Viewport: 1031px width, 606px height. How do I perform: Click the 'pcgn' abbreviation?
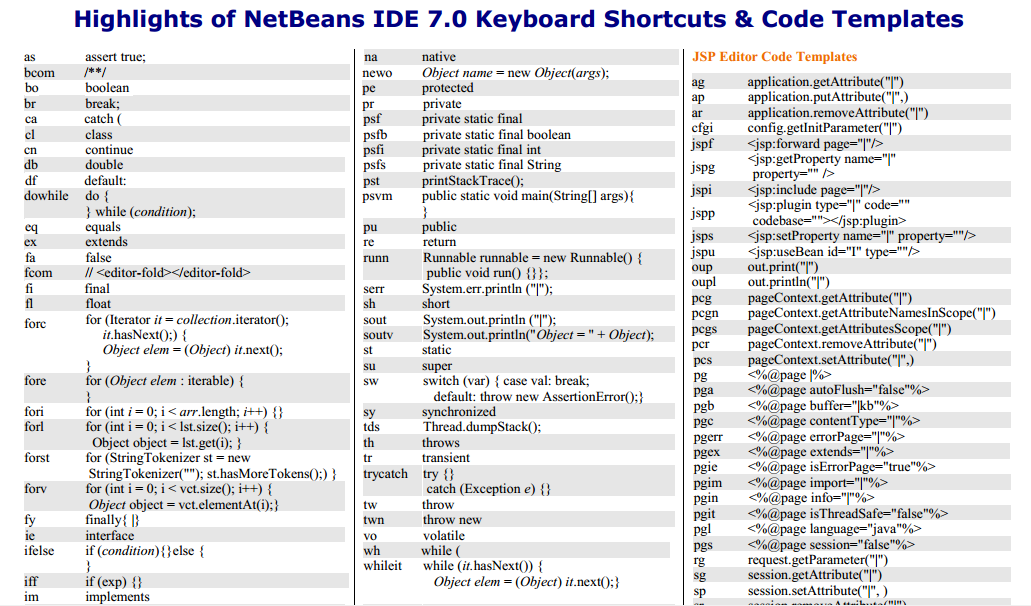coord(705,314)
